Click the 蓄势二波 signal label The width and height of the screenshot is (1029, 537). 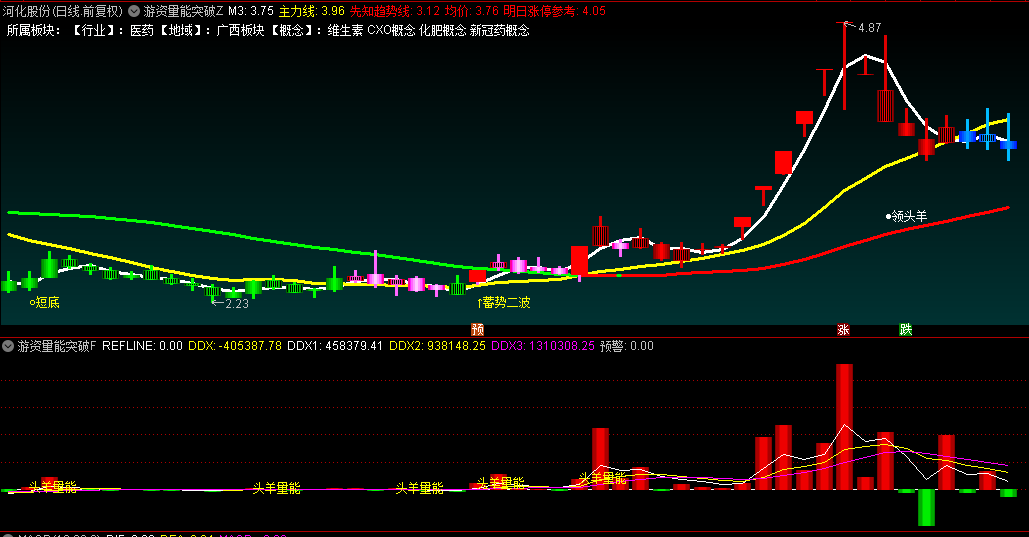tap(506, 302)
